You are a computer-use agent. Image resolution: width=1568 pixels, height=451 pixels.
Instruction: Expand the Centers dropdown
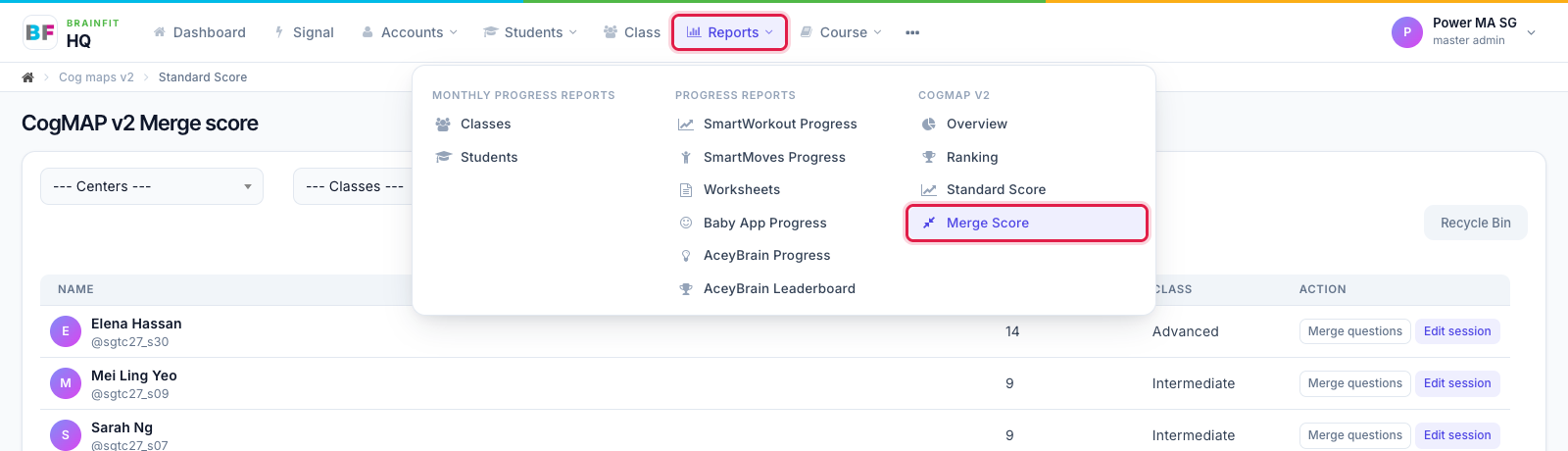(152, 186)
